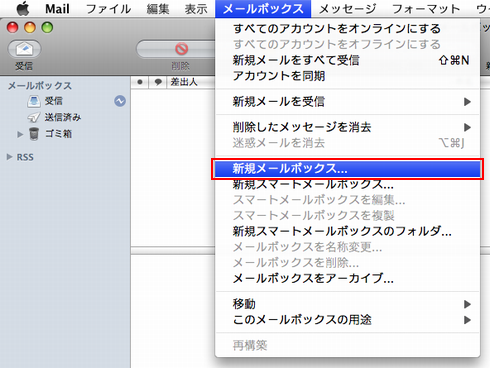
Task: Open the メッセージ menu
Action: click(x=347, y=9)
